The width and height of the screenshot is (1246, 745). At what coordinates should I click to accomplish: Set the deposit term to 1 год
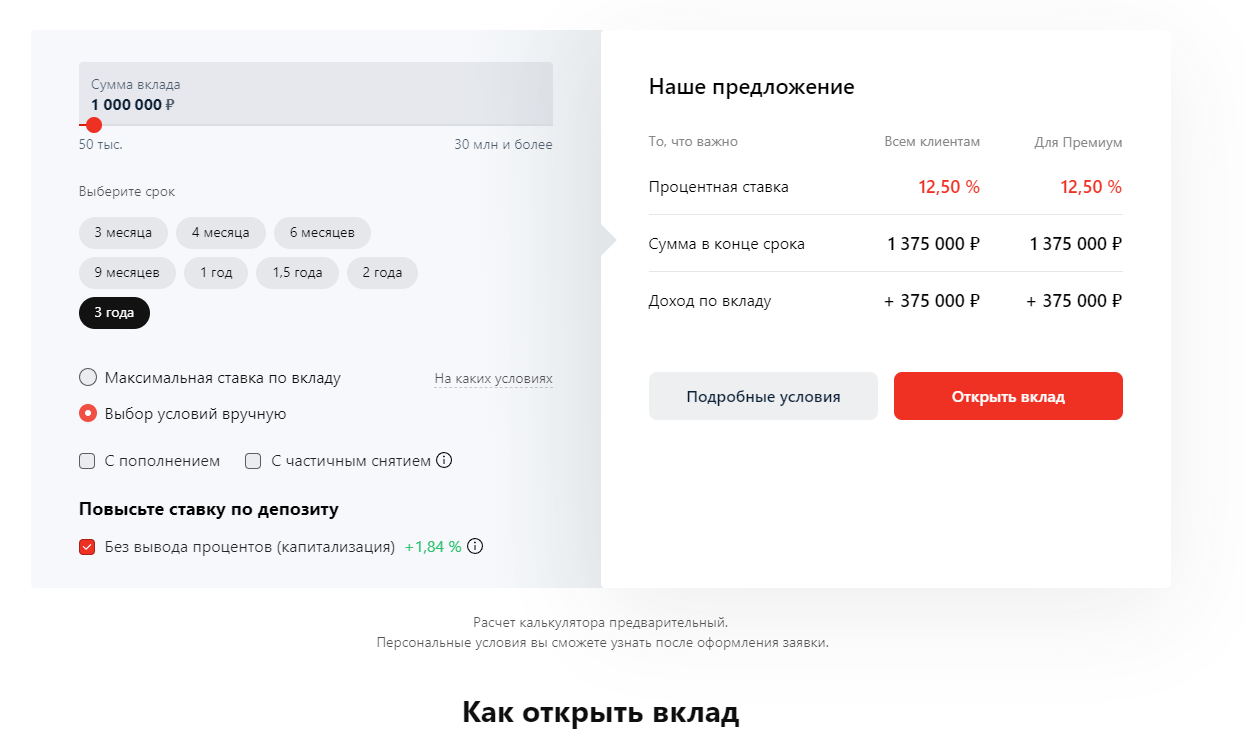[x=216, y=273]
